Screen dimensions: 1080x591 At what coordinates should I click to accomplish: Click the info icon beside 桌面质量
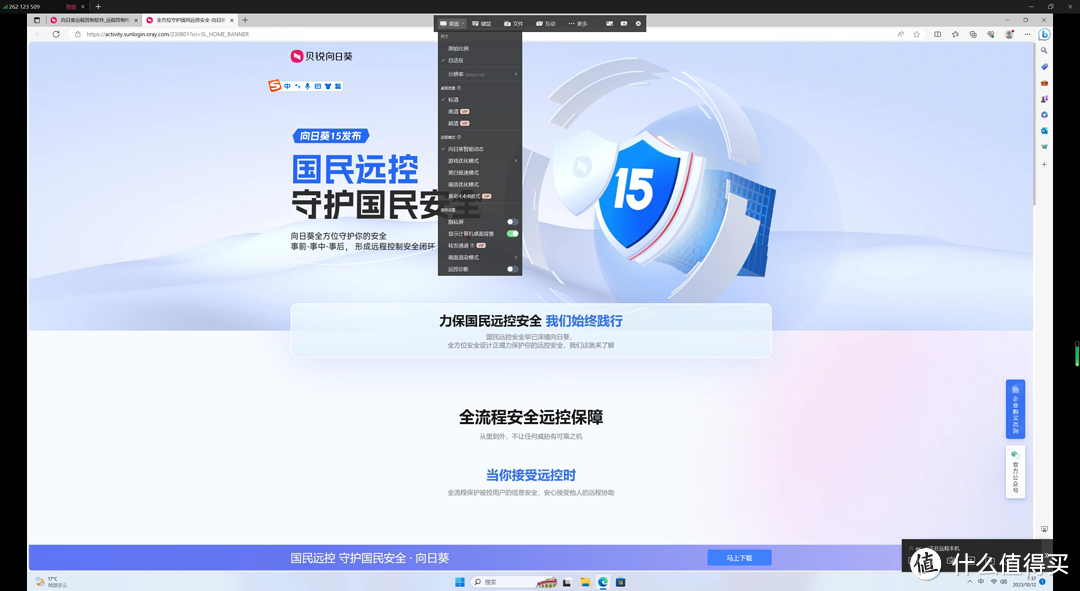[459, 88]
